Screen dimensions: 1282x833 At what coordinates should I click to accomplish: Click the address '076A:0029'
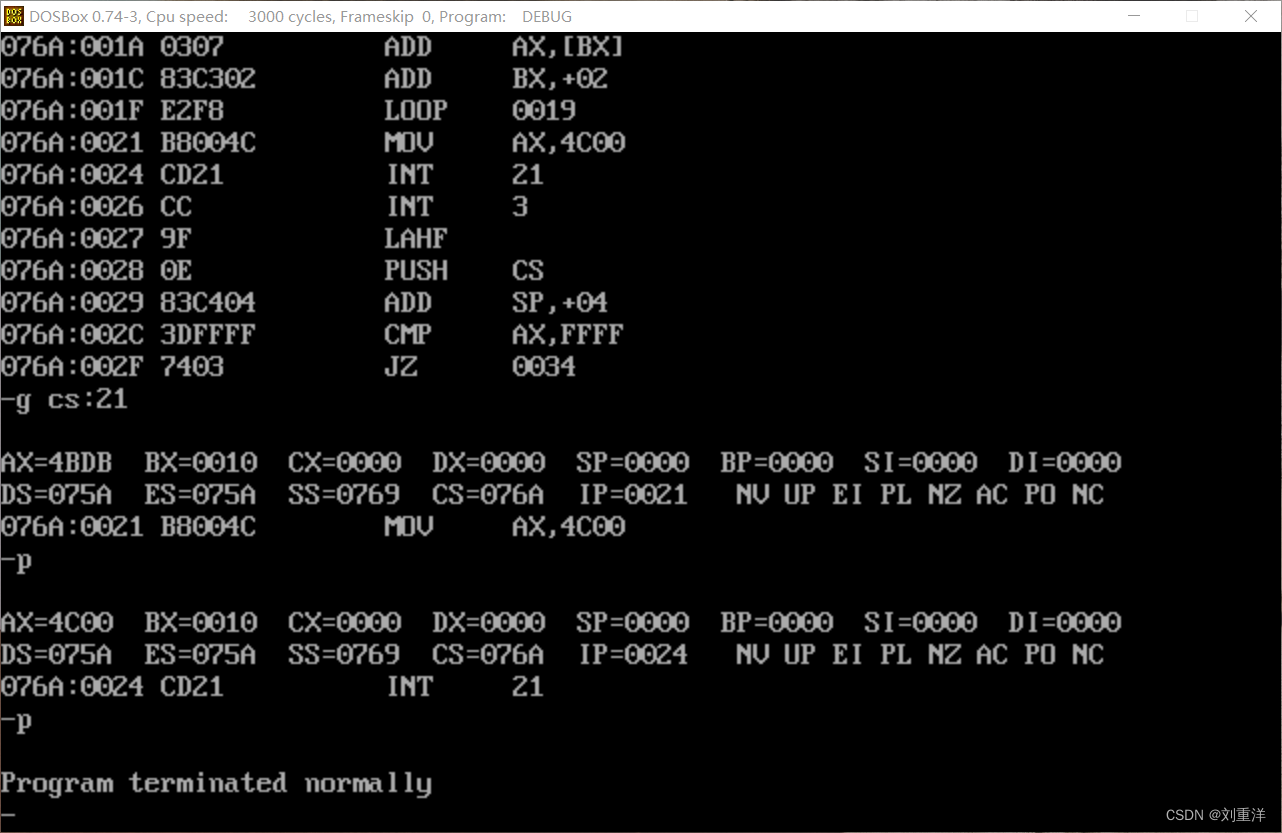click(x=72, y=302)
